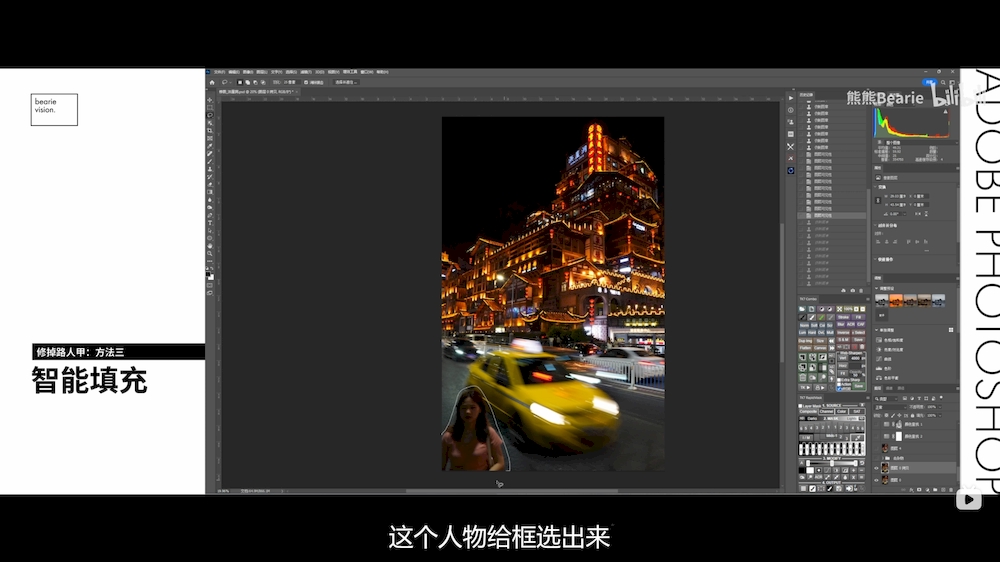Screen dimensions: 1000x562
Task: Select the Eyedropper tool
Action: point(210,146)
